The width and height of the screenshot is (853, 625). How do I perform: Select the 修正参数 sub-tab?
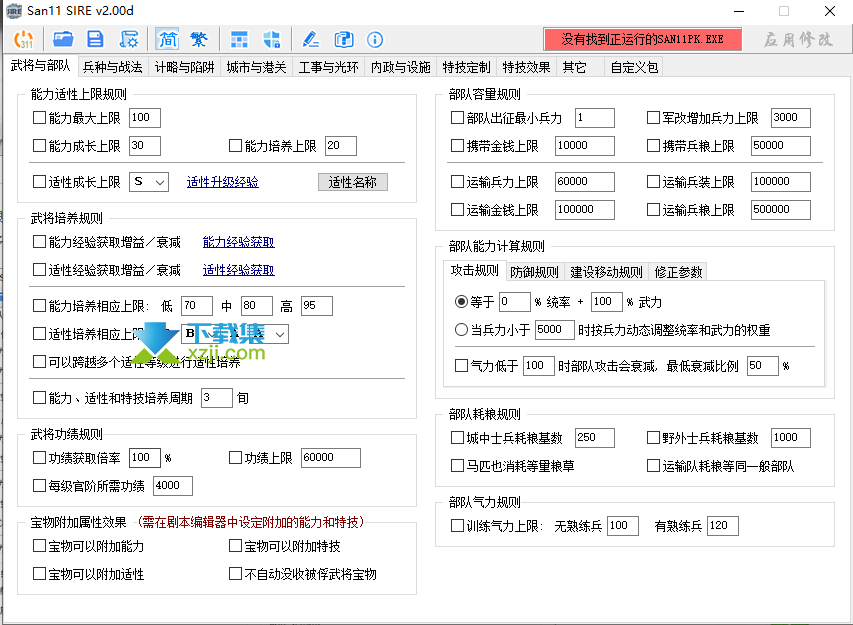tap(678, 272)
